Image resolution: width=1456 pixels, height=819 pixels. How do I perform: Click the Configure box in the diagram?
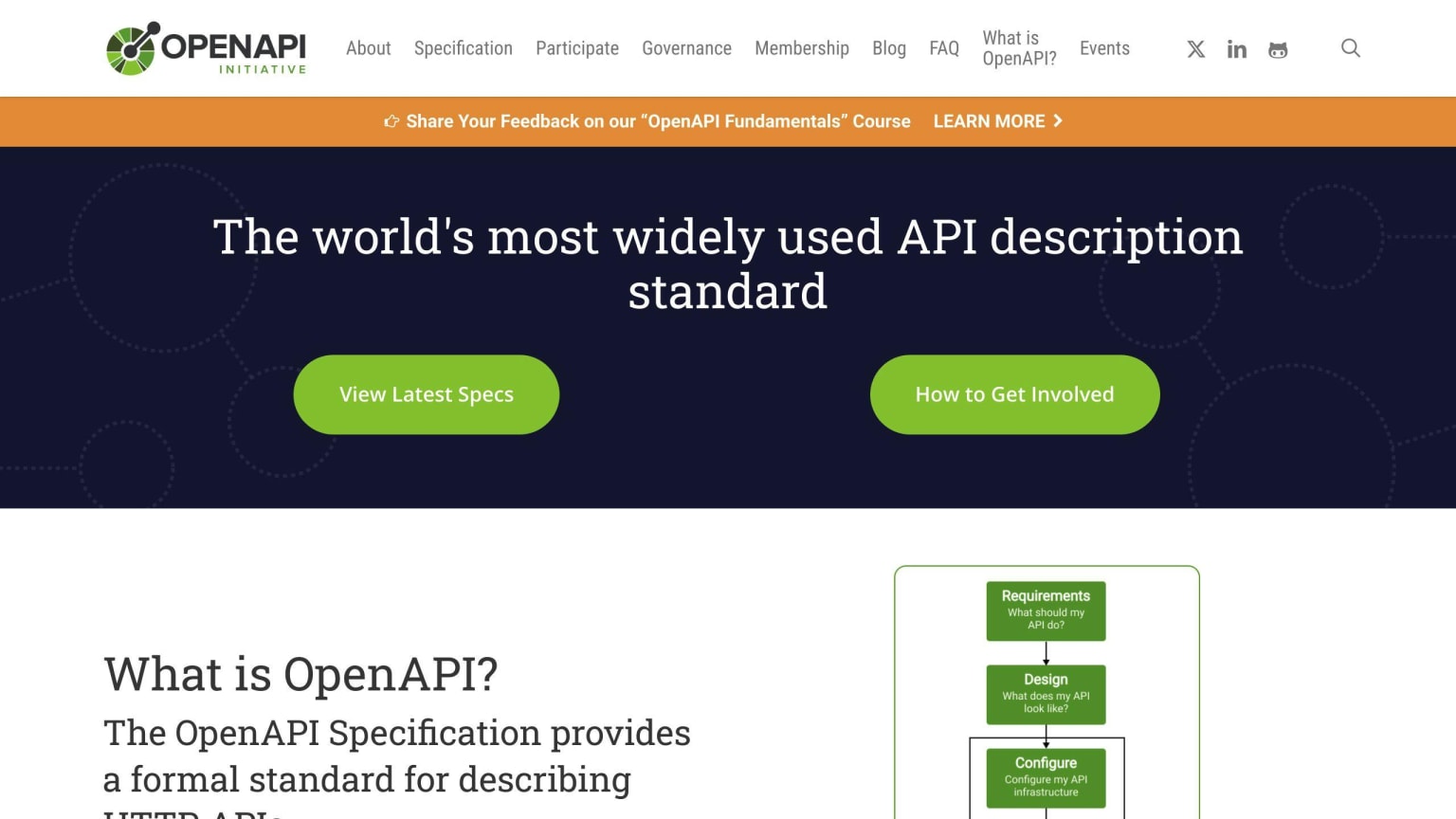click(1046, 777)
